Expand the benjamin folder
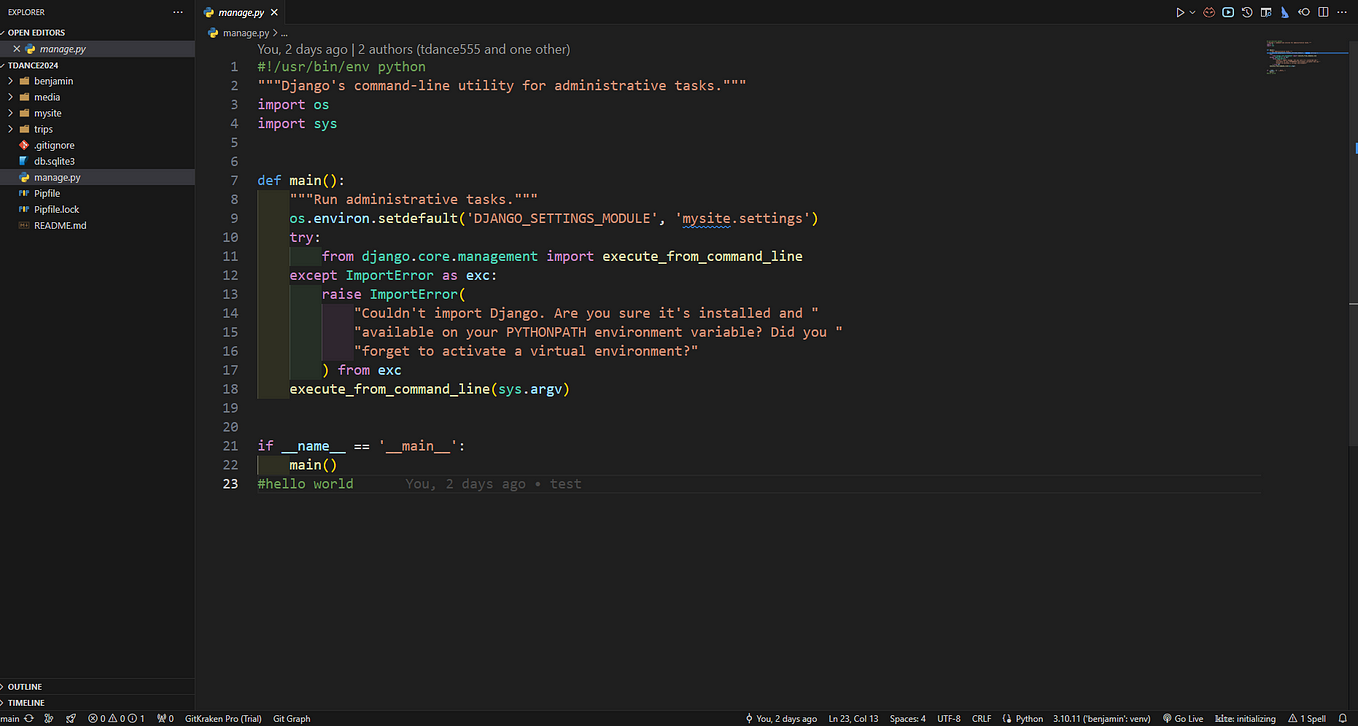Viewport: 1358px width, 726px height. 53,81
